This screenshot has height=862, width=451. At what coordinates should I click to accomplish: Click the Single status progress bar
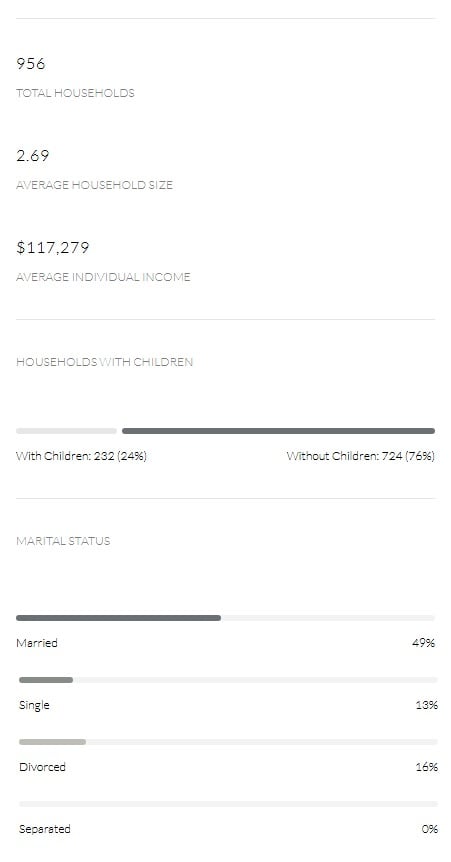[x=228, y=680]
